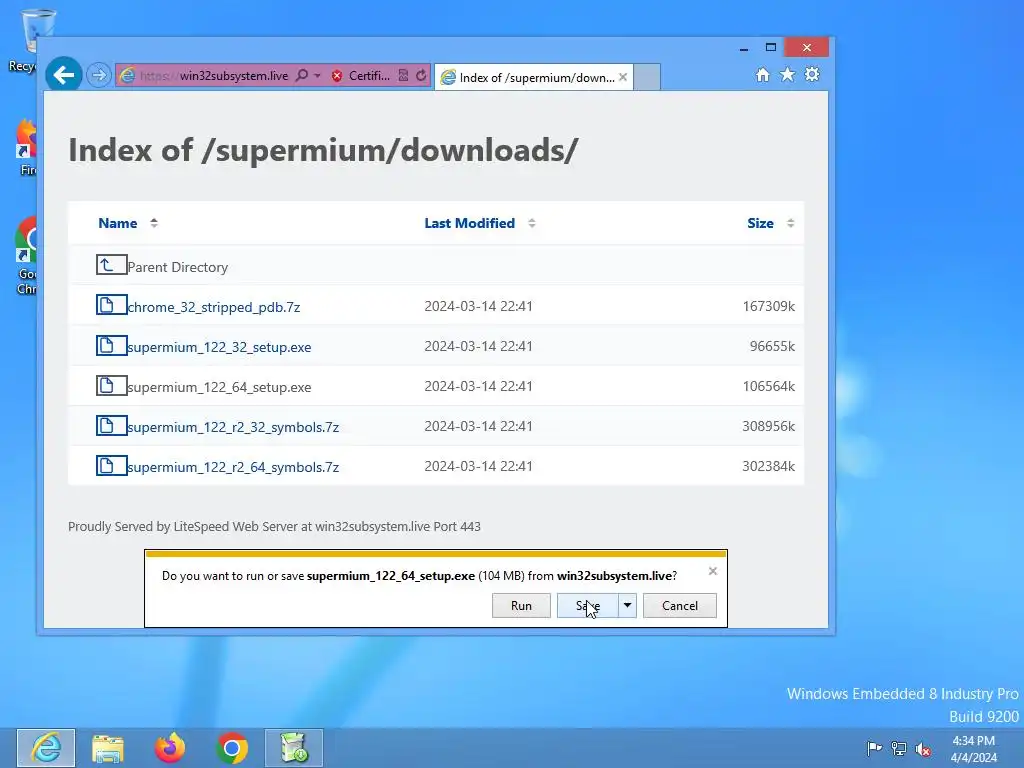Click the Parent Directory up-arrow icon
The image size is (1024, 768).
click(111, 264)
